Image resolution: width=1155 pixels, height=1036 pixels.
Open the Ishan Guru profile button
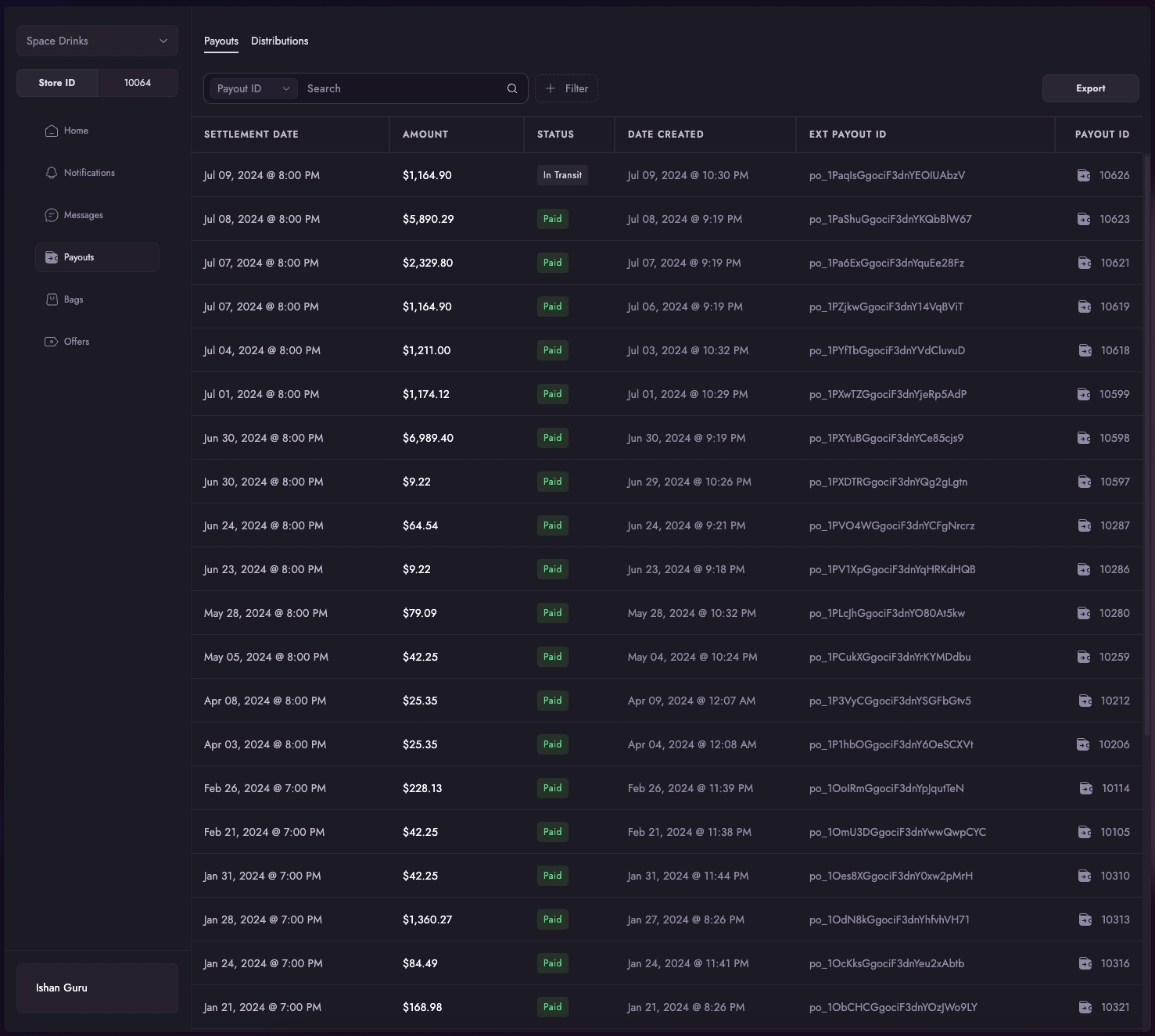97,988
